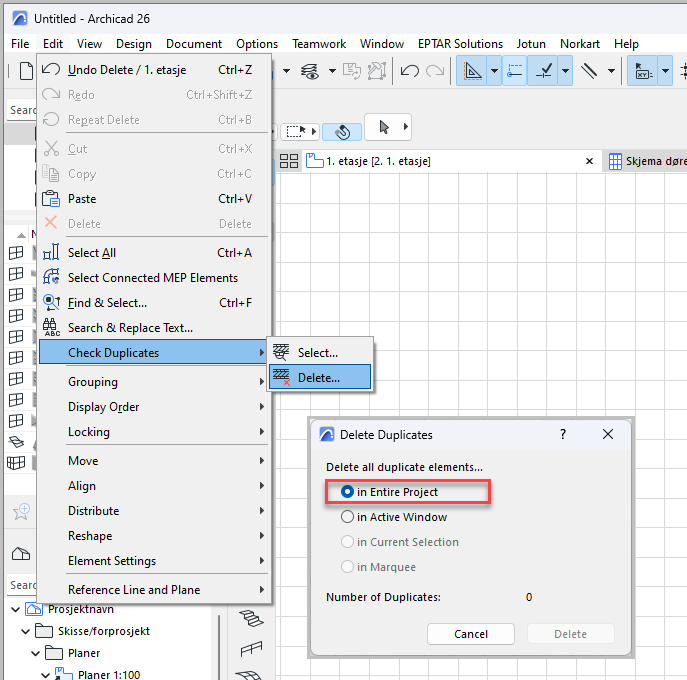Select the 'in Active Window' radio button
687x680 pixels.
347,517
